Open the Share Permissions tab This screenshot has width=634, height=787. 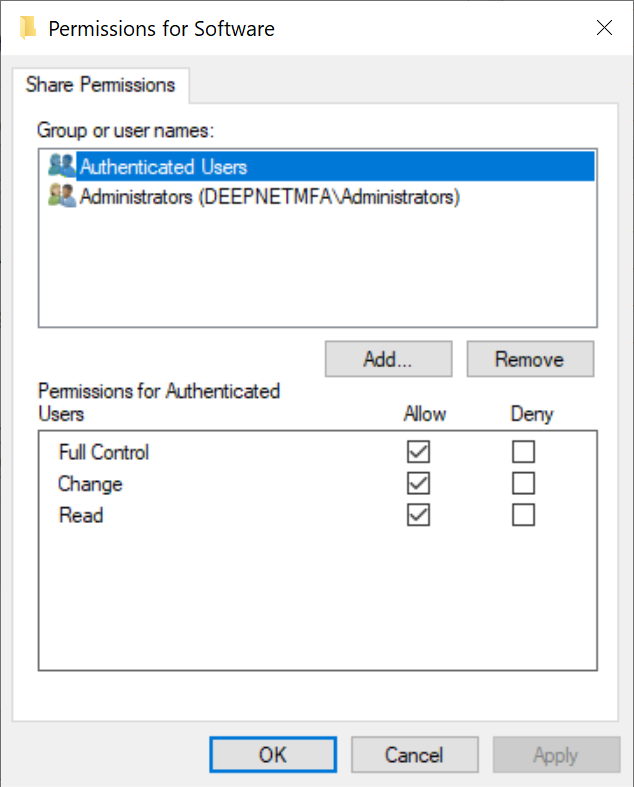[x=100, y=85]
